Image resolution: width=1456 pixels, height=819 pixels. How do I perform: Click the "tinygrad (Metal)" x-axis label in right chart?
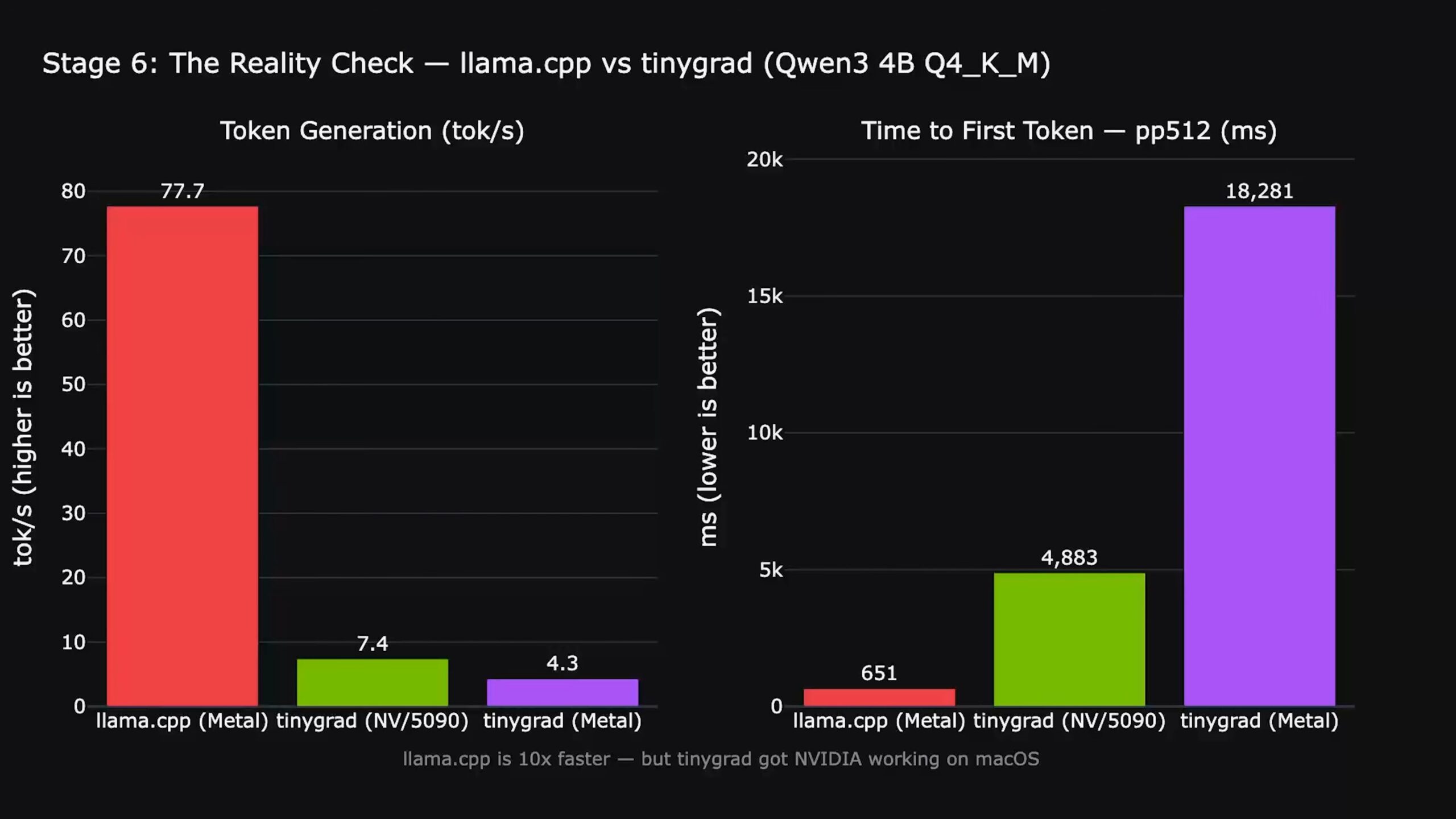[1259, 721]
